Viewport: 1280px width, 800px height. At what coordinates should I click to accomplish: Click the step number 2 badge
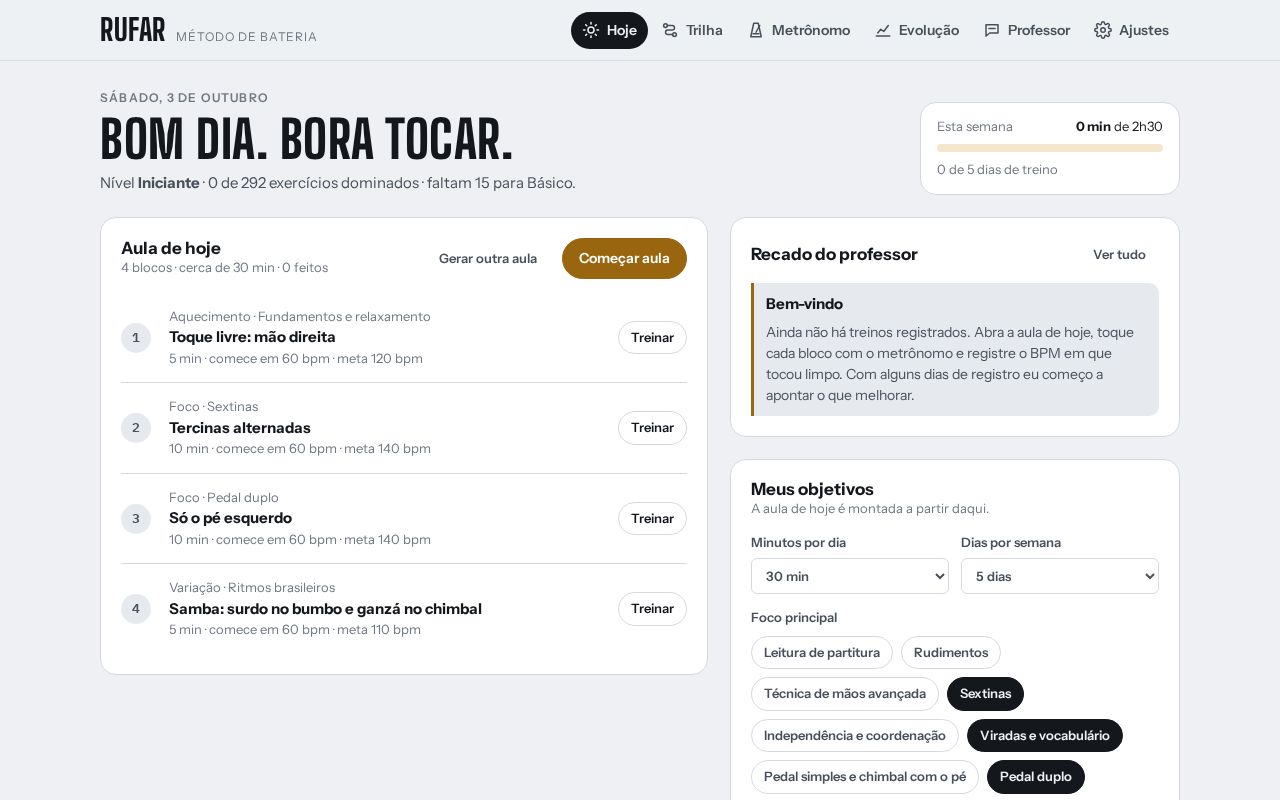point(136,428)
